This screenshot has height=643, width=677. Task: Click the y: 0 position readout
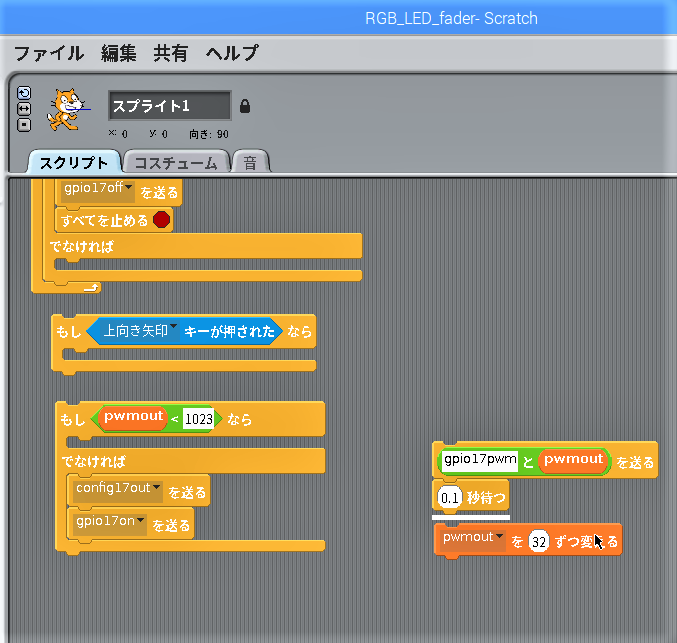tap(158, 134)
